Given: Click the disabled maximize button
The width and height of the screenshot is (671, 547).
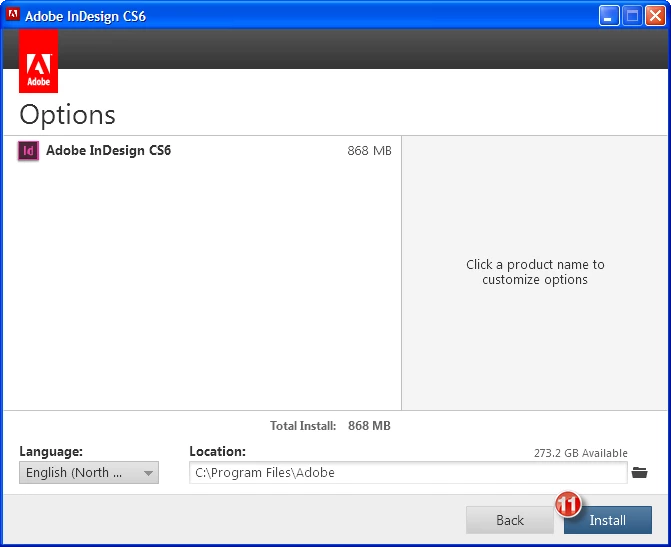Looking at the screenshot, I should 632,16.
